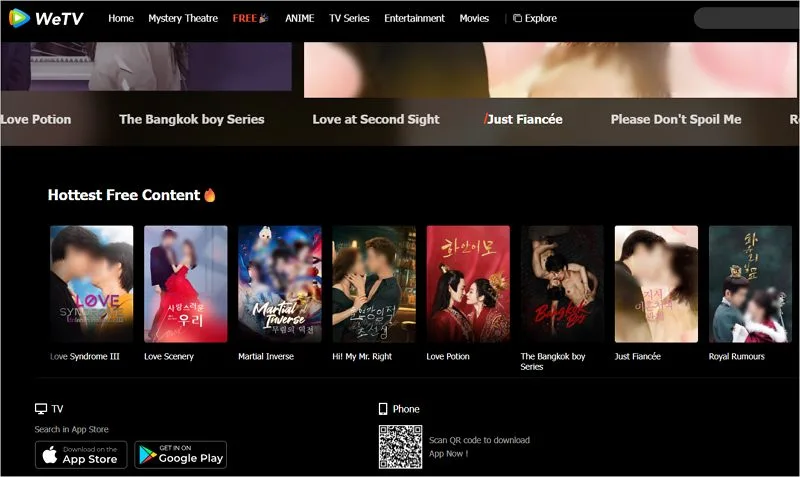Select the Hi! My Mr. Right poster
The image size is (800, 477).
tap(373, 284)
